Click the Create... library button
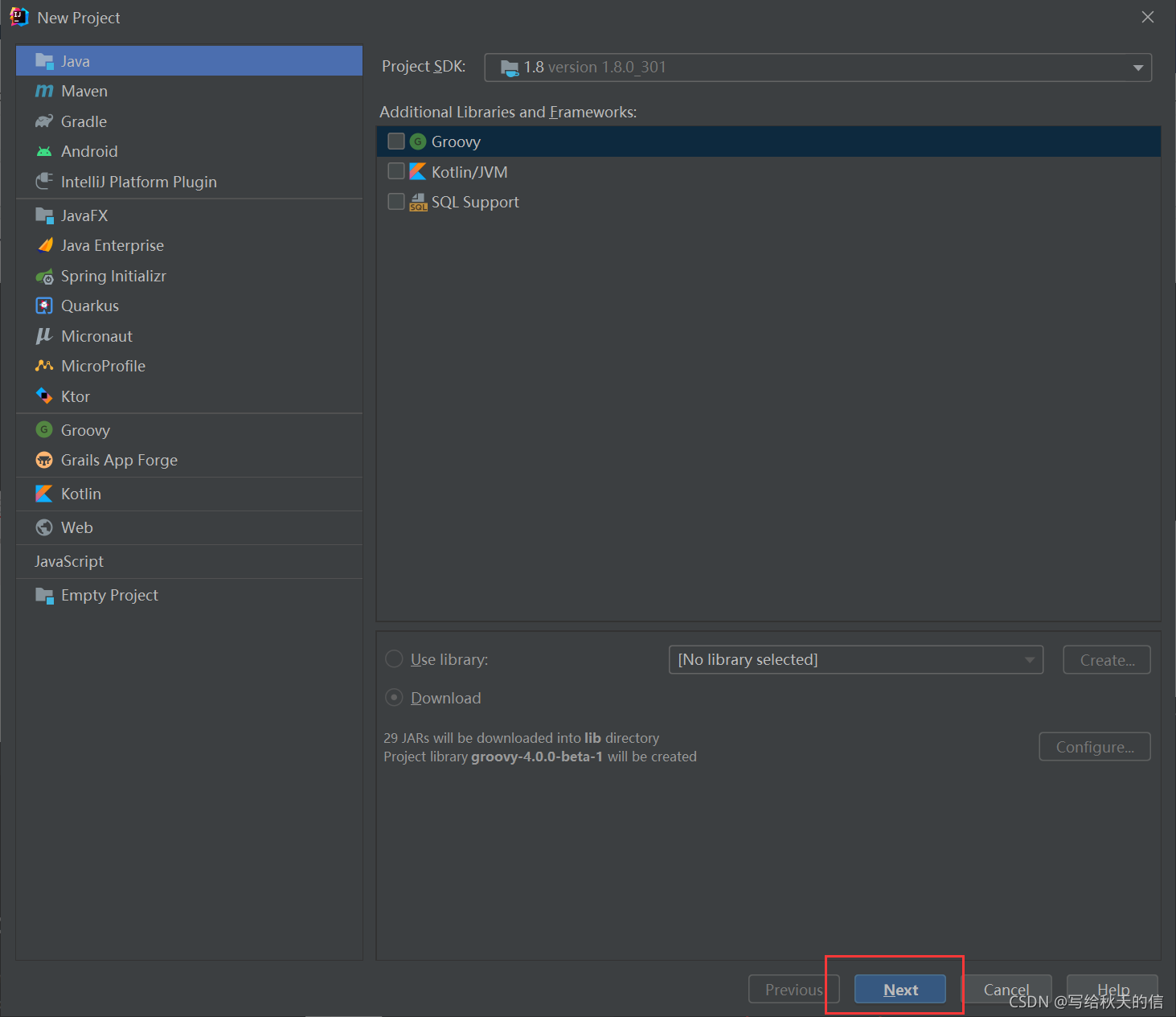Image resolution: width=1176 pixels, height=1017 pixels. (1107, 660)
